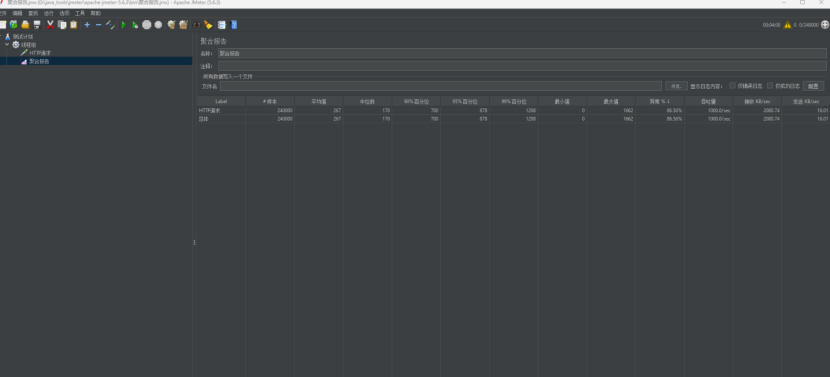Image resolution: width=830 pixels, height=377 pixels.
Task: Click the Search binoculars icon
Action: tap(196, 24)
